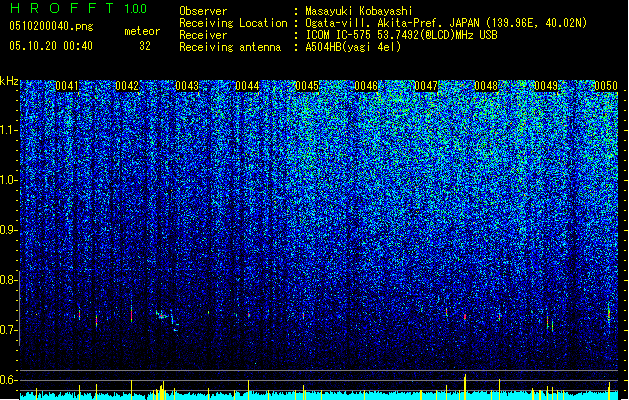
Task: Click the 0044 time marker
Action: pyautogui.click(x=247, y=86)
